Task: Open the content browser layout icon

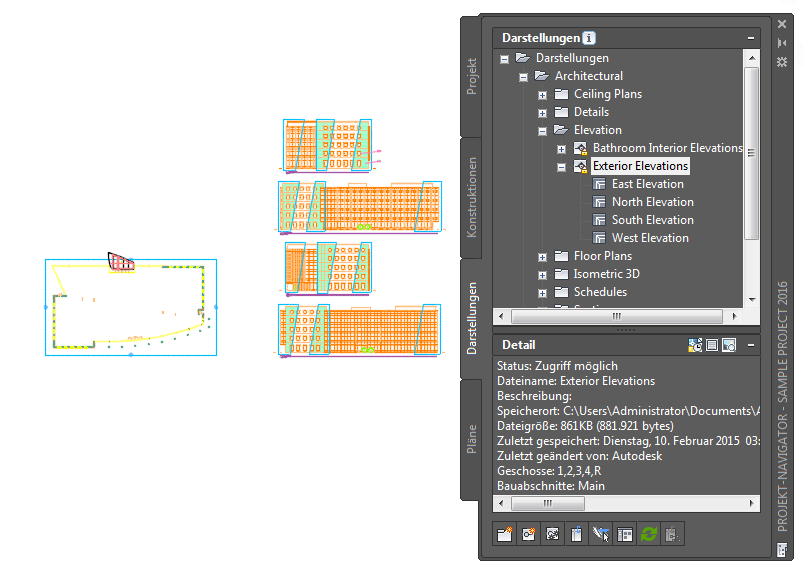Action: [x=625, y=534]
